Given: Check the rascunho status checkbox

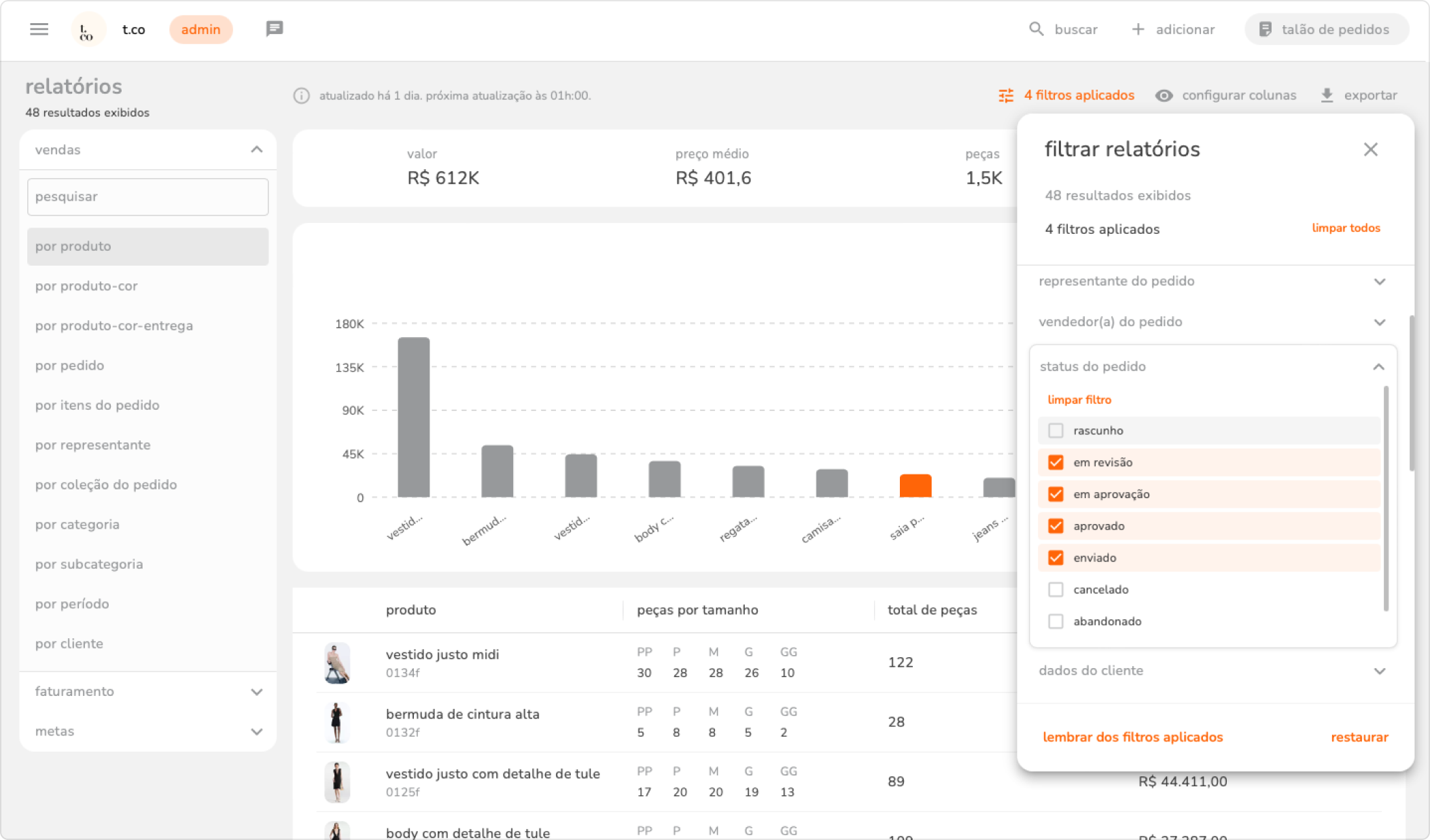Looking at the screenshot, I should 1056,431.
